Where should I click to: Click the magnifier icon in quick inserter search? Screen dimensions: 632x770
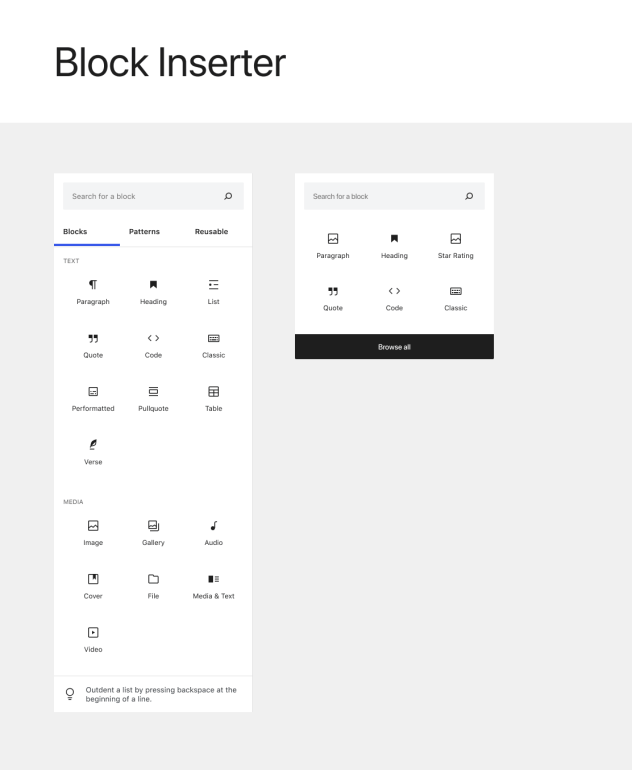[x=469, y=196]
